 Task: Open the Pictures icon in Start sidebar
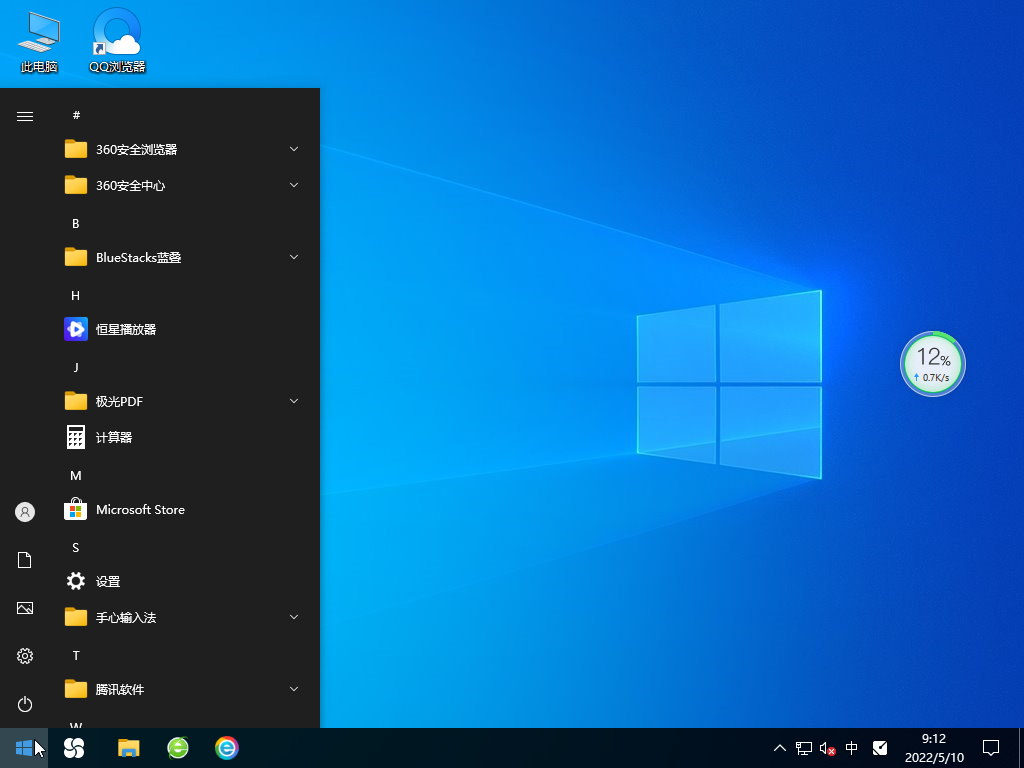(25, 608)
